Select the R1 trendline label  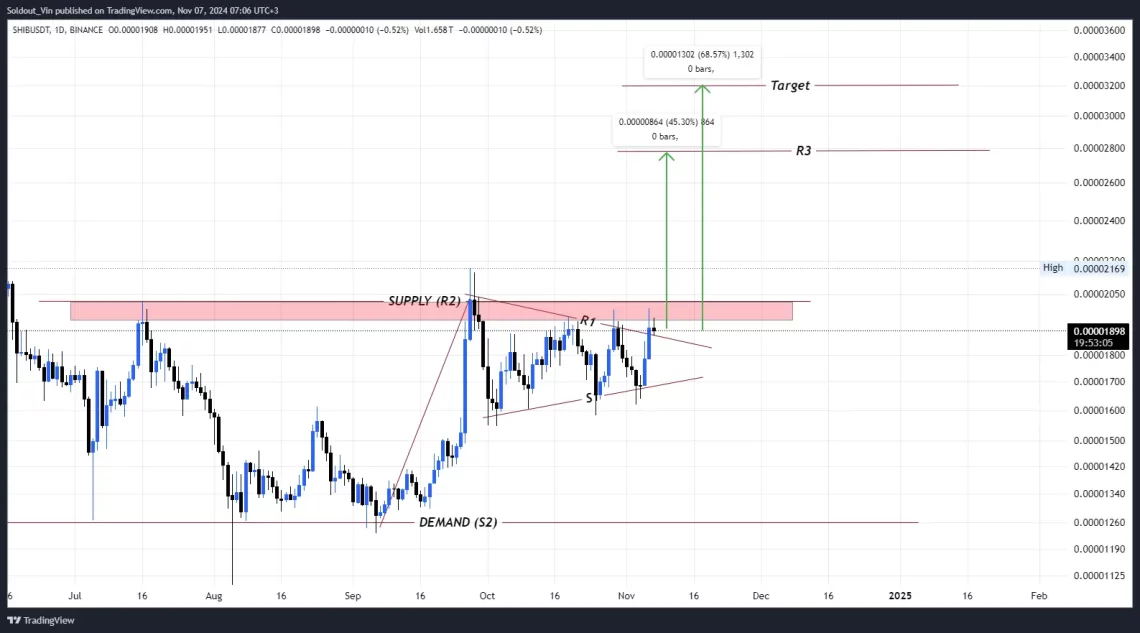coord(587,321)
